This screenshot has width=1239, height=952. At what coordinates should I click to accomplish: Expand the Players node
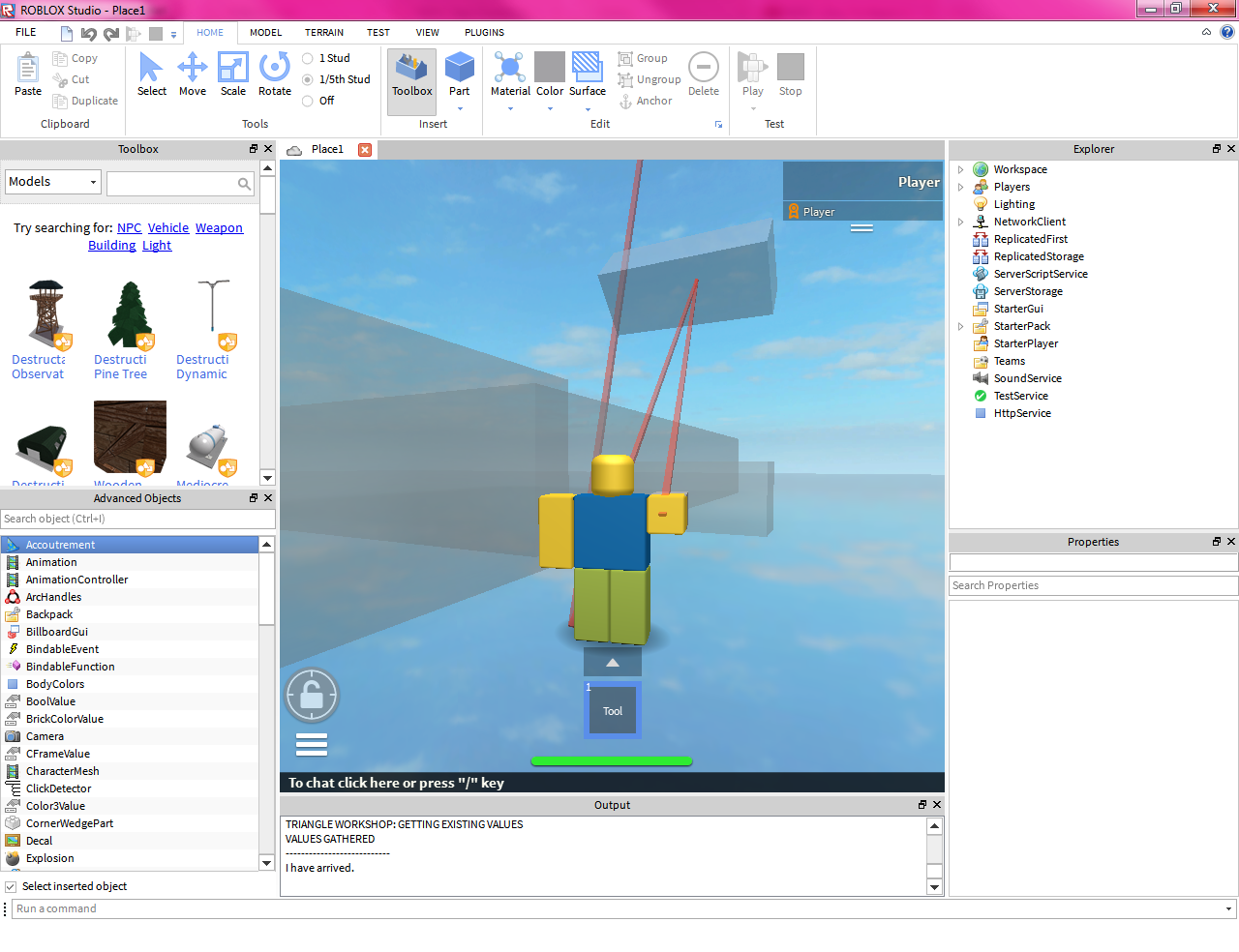point(960,187)
